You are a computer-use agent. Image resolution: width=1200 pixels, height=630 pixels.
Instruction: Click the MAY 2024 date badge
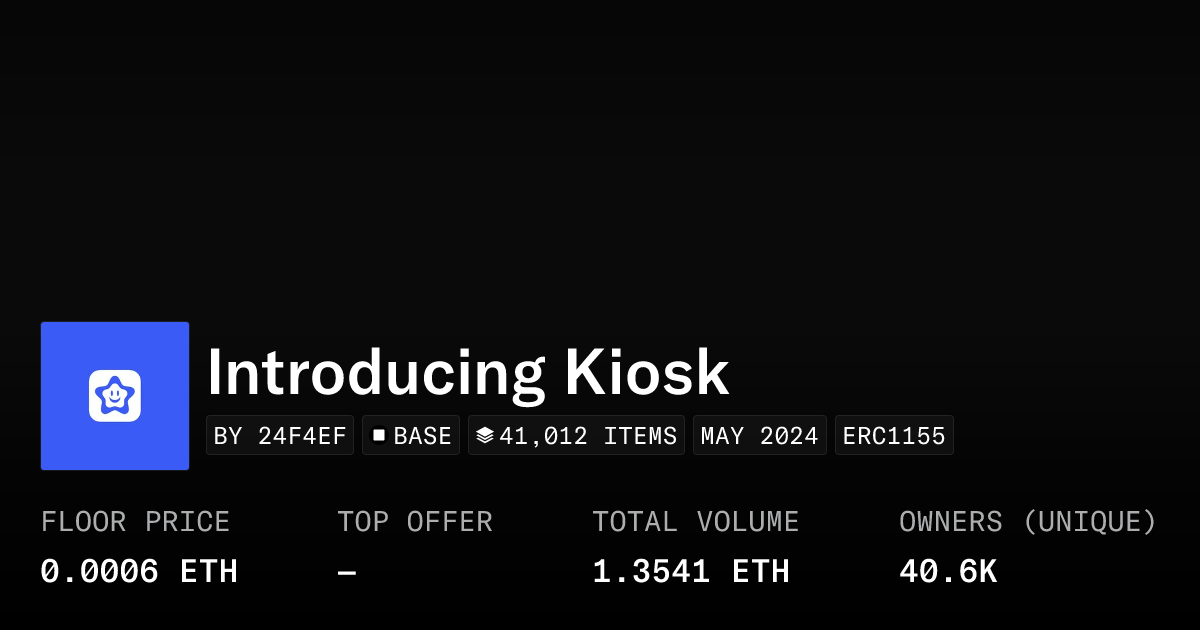pos(759,436)
